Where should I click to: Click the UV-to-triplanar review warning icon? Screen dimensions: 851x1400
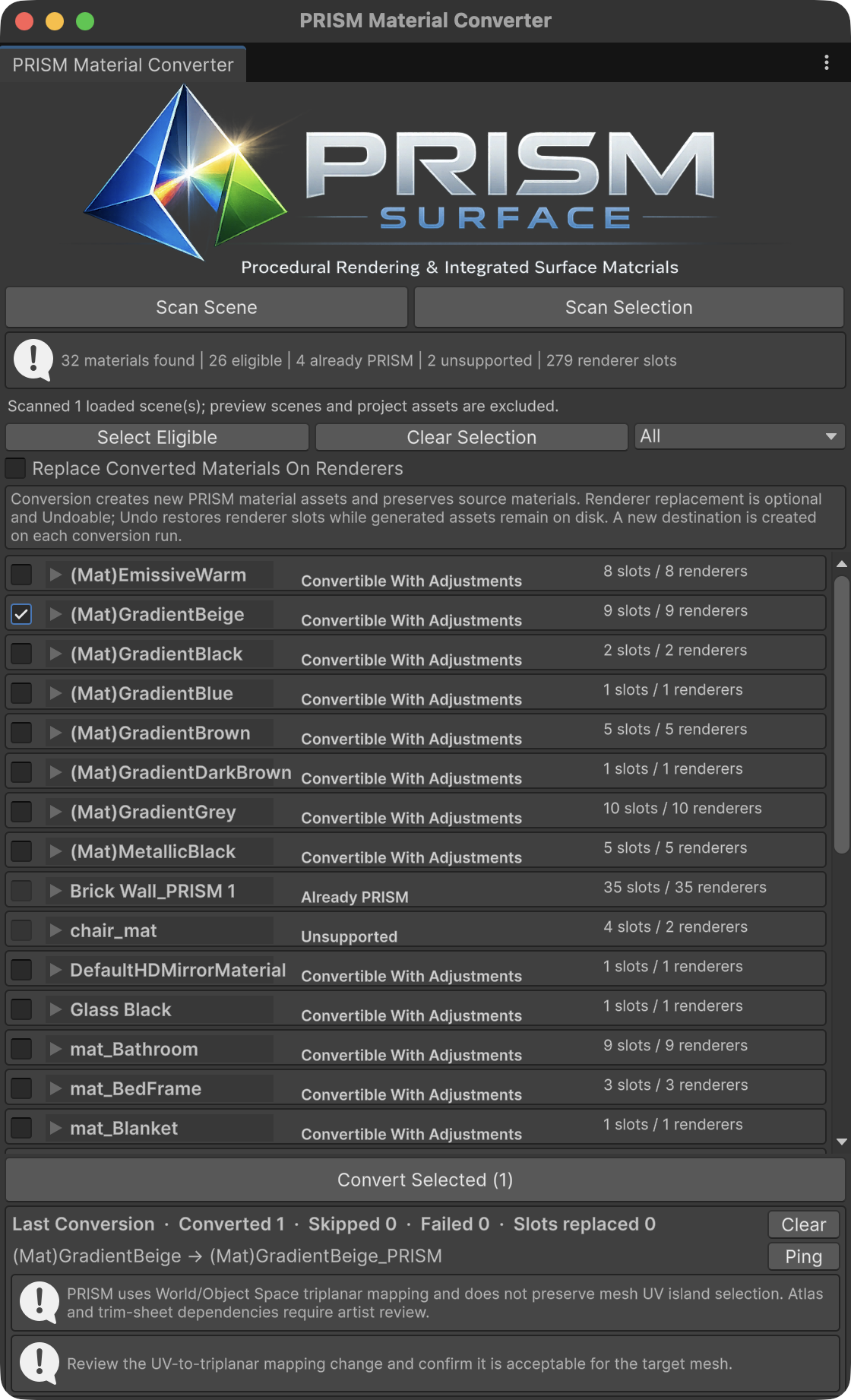(x=39, y=1364)
